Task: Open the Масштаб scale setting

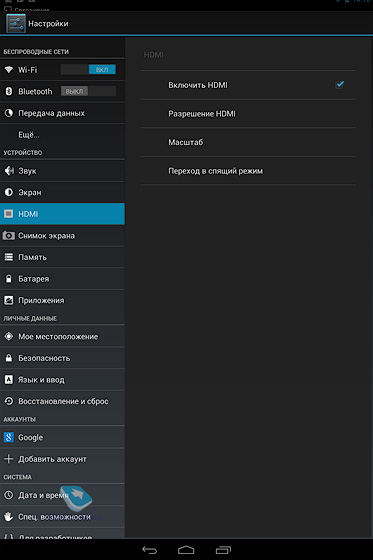Action: point(248,142)
